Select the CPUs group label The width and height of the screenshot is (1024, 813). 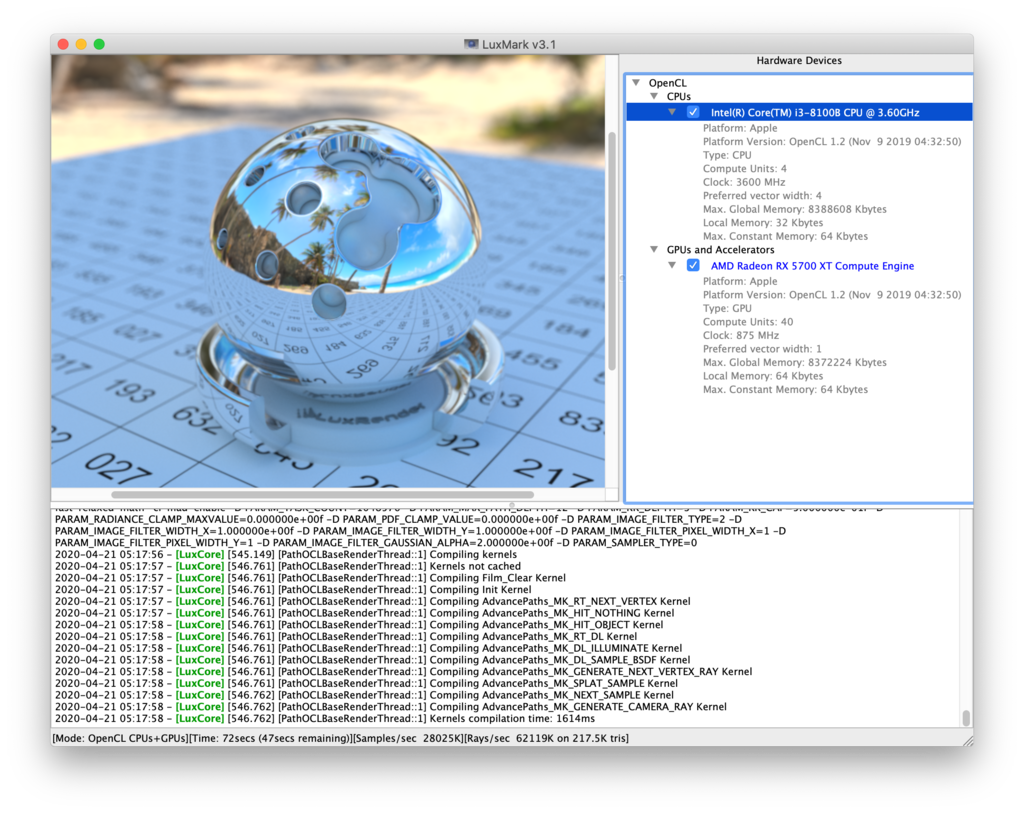679,97
